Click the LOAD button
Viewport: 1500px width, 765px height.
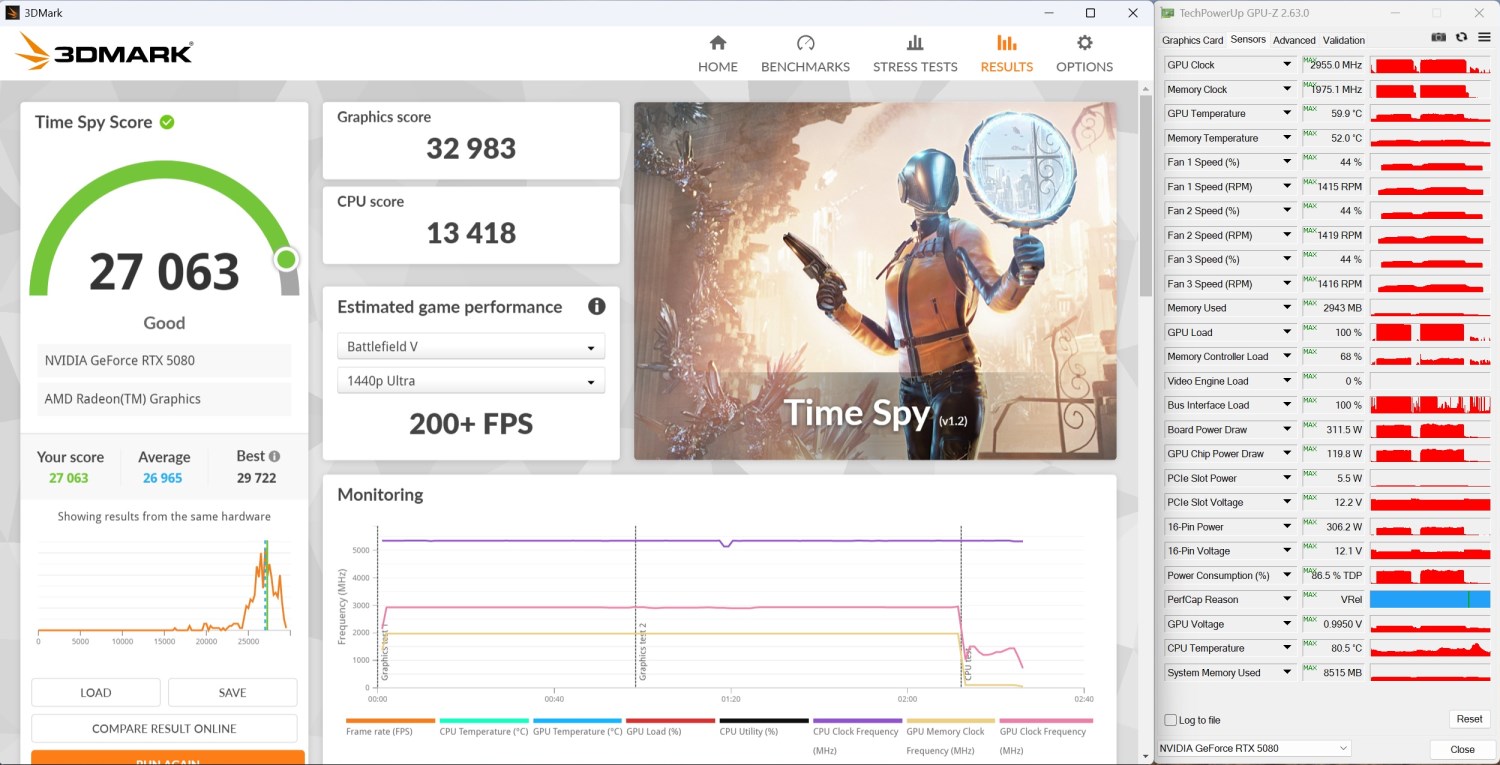[96, 692]
